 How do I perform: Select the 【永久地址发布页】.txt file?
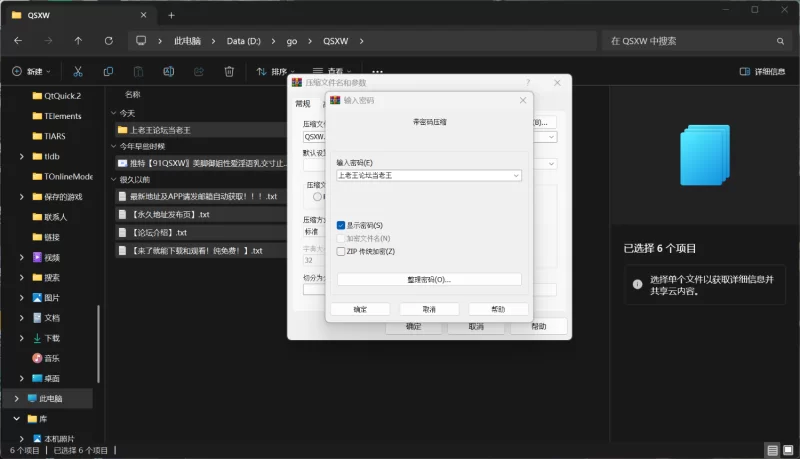(x=201, y=215)
